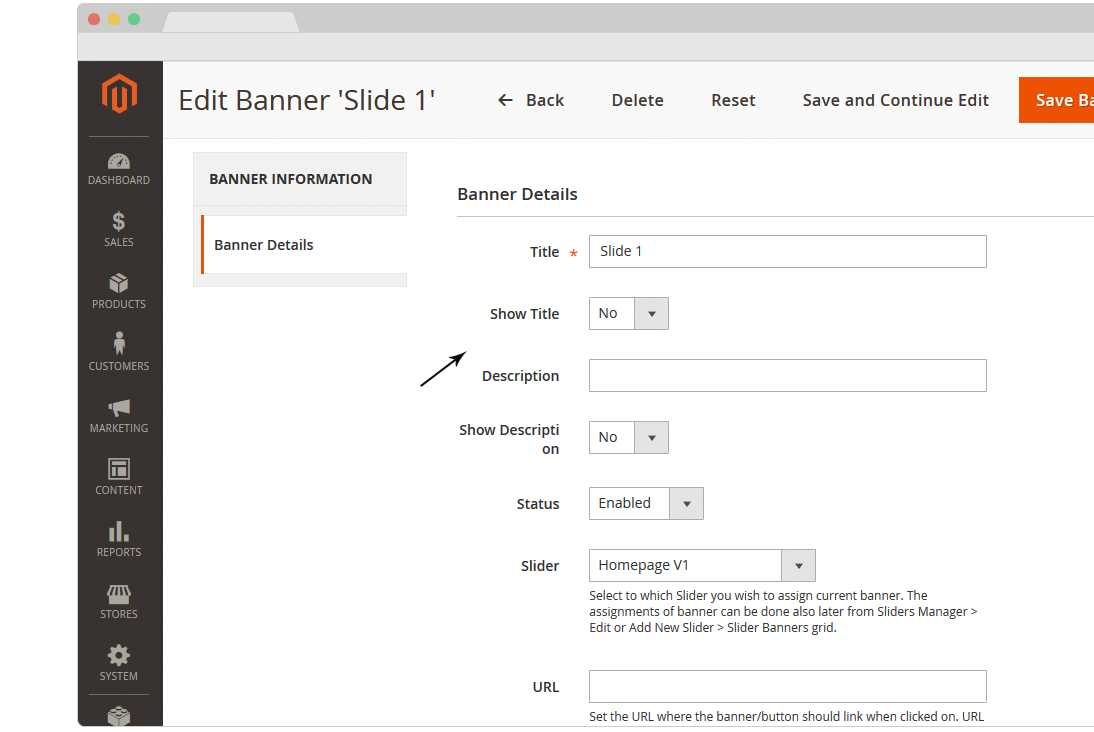Open the System gear icon
The width and height of the screenshot is (1094, 732).
coord(119,656)
